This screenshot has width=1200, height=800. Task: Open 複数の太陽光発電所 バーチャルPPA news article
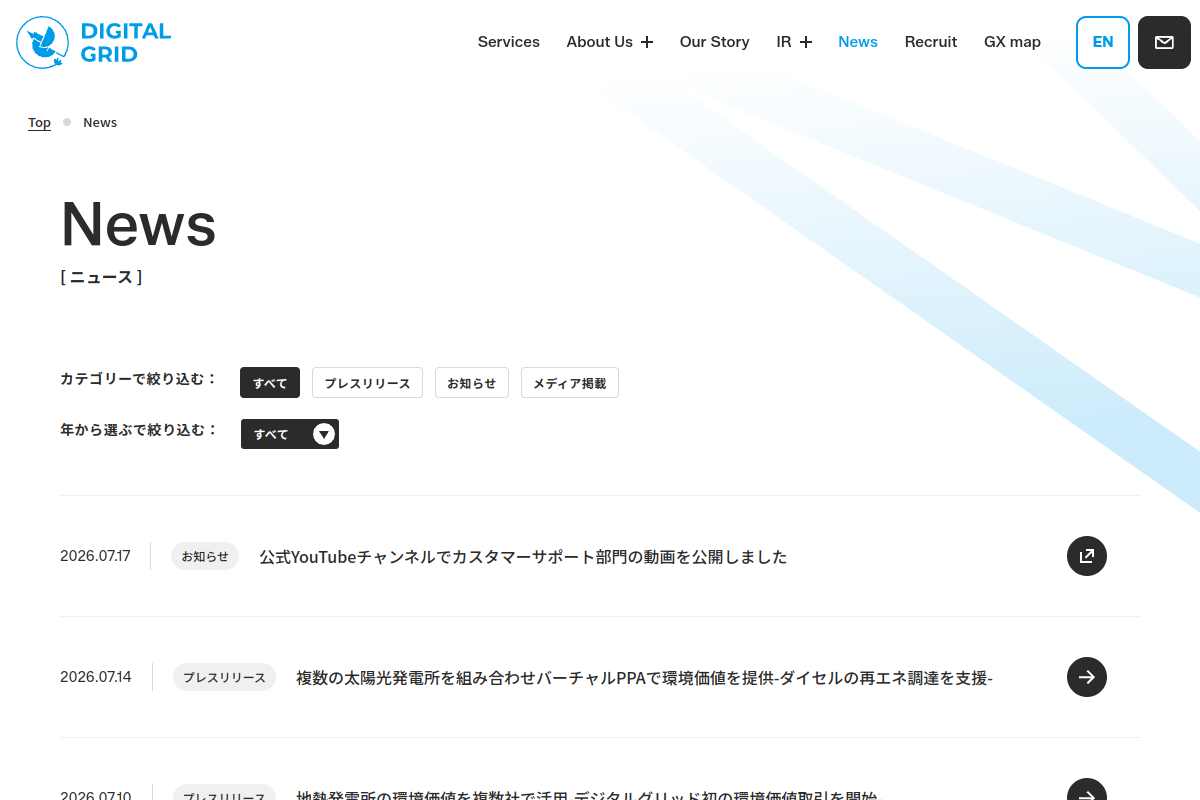pos(644,678)
